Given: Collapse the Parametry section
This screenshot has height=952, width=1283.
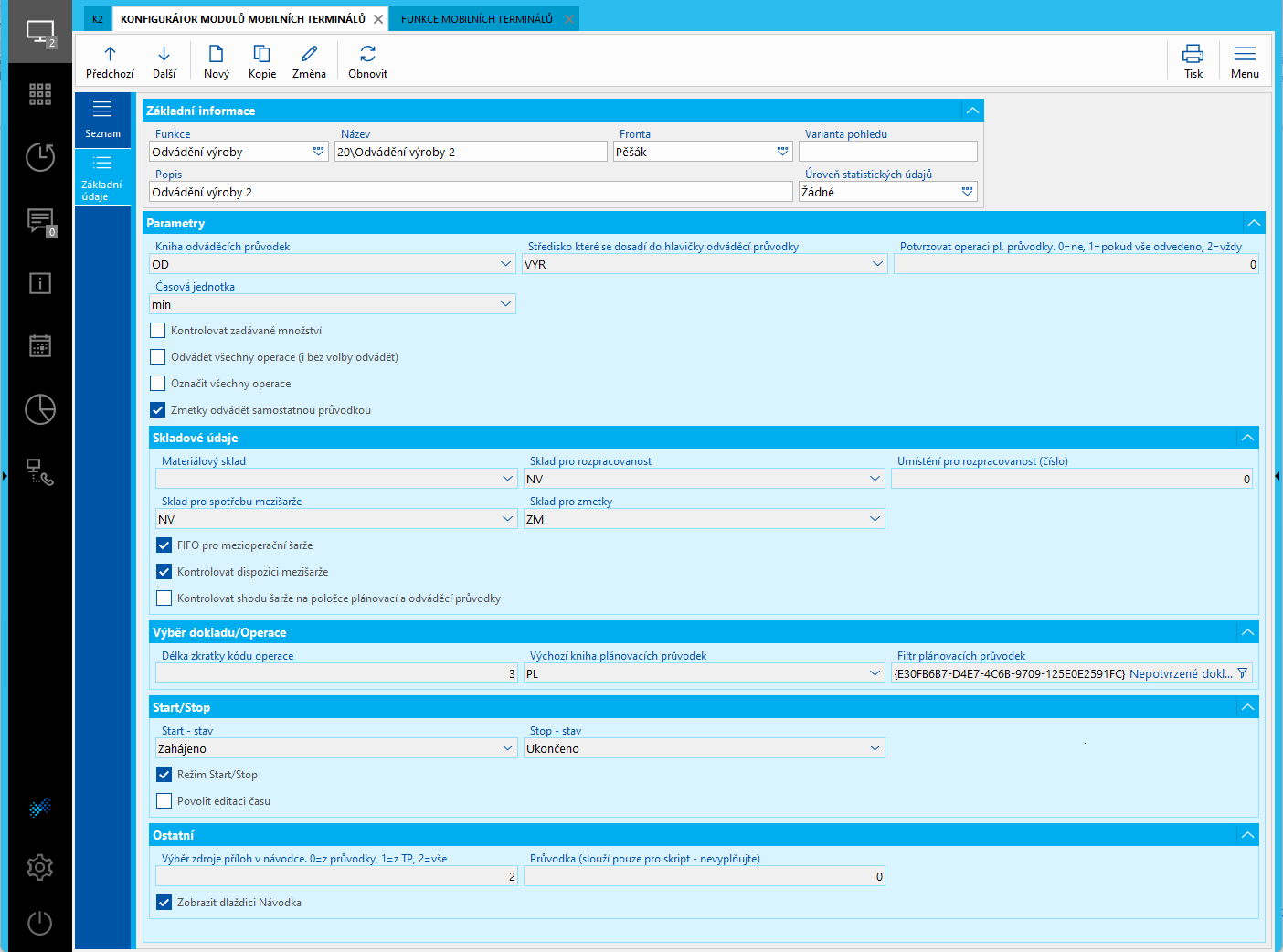Looking at the screenshot, I should [1255, 223].
